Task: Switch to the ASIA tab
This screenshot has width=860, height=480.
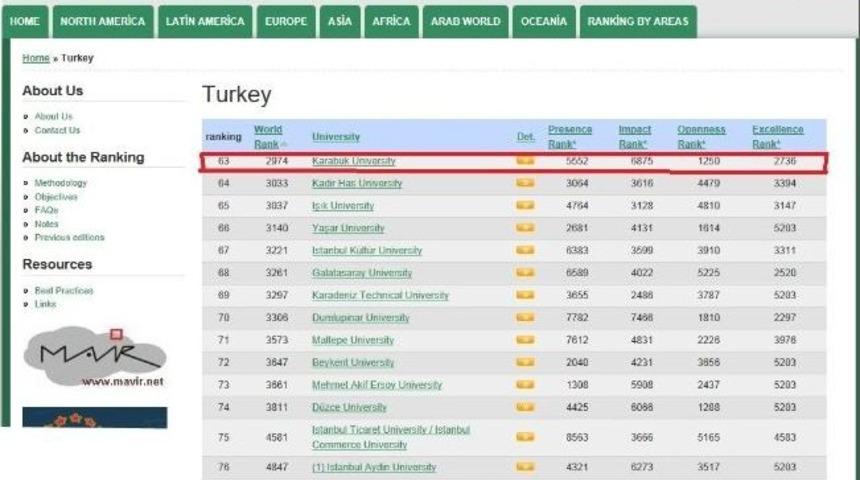Action: click(340, 21)
